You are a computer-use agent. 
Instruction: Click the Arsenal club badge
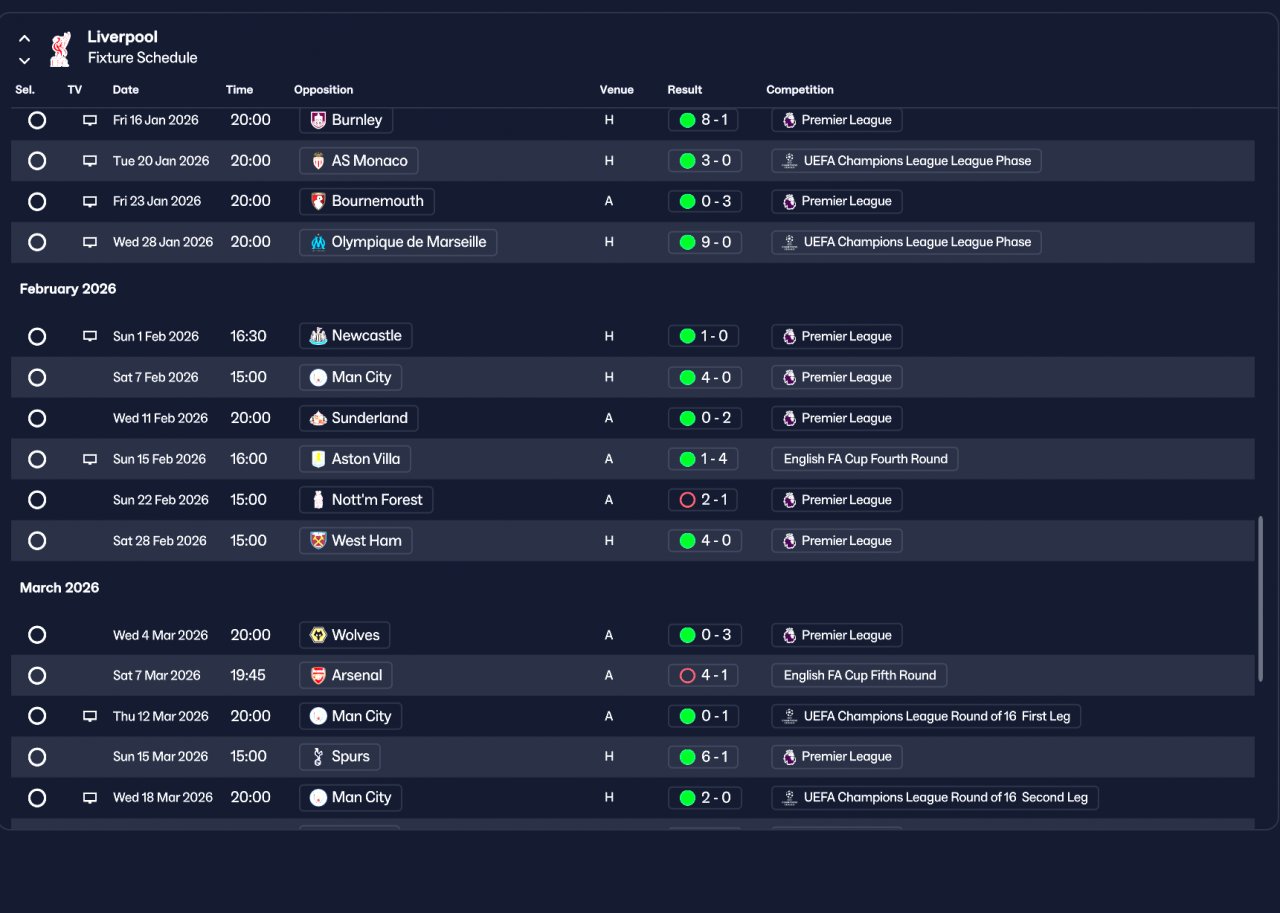coord(318,675)
